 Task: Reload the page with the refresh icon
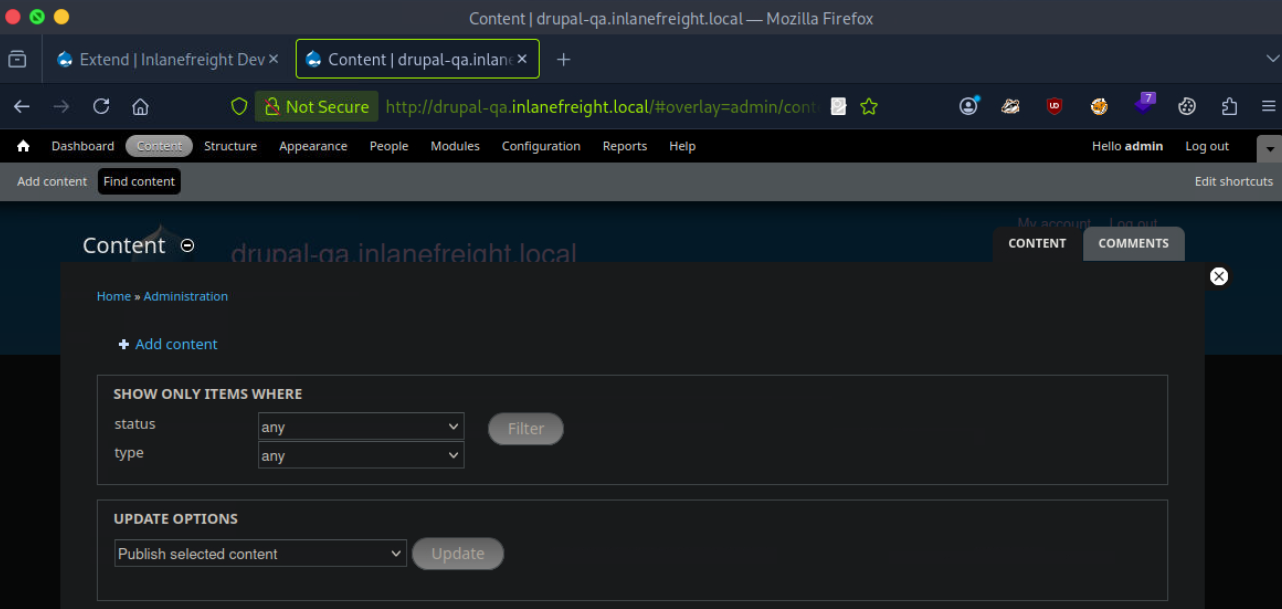pyautogui.click(x=101, y=106)
